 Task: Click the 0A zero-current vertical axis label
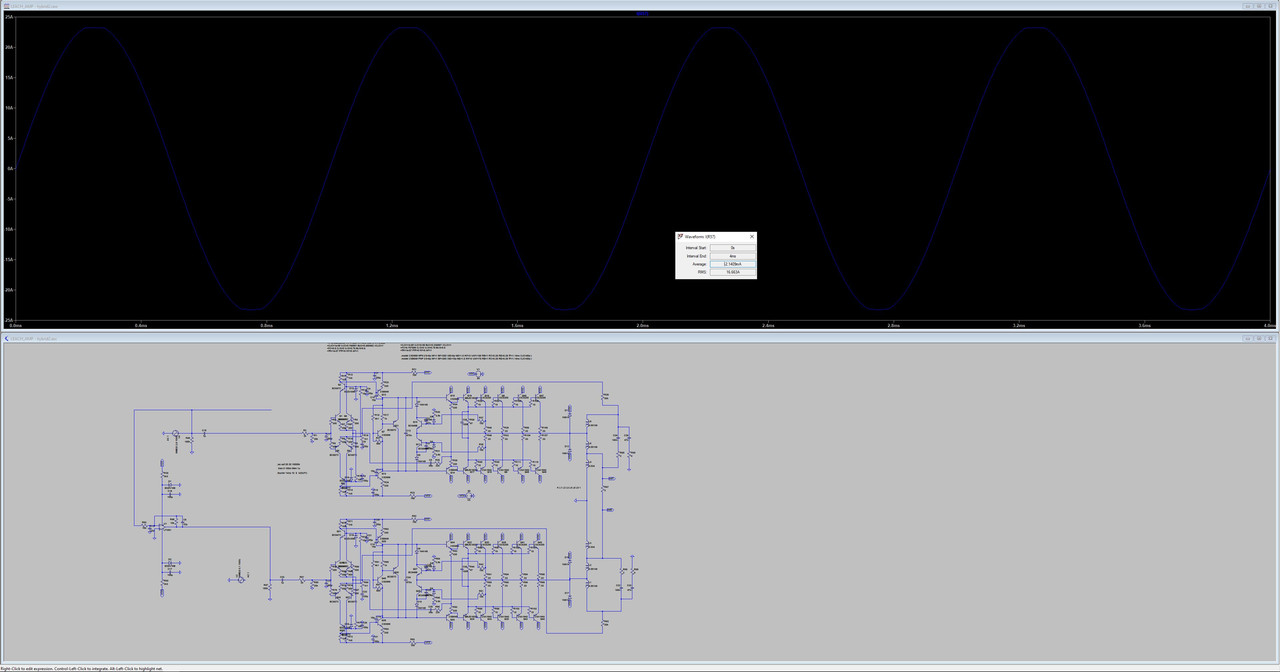10,168
